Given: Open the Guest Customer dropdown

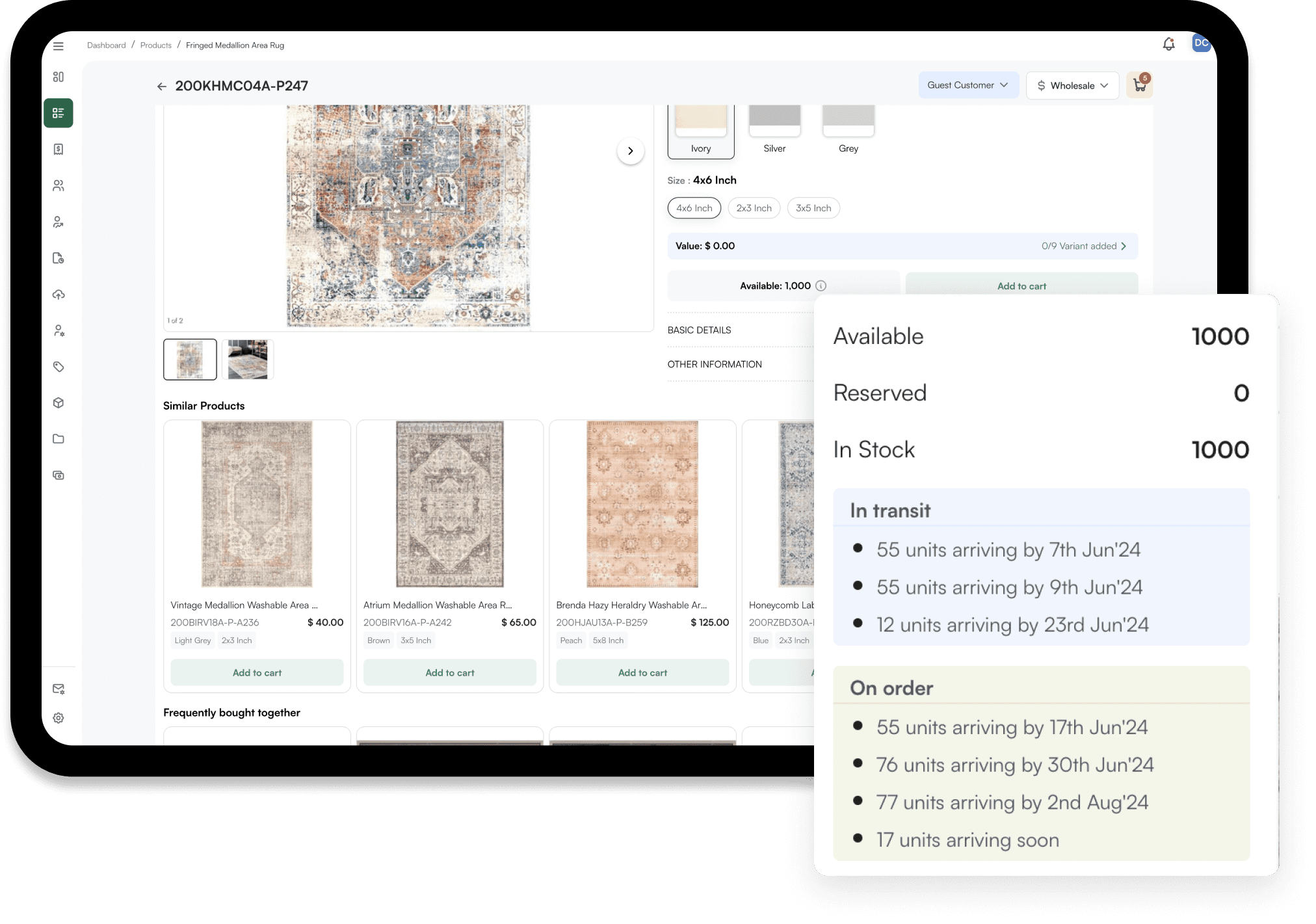Looking at the screenshot, I should pyautogui.click(x=967, y=85).
